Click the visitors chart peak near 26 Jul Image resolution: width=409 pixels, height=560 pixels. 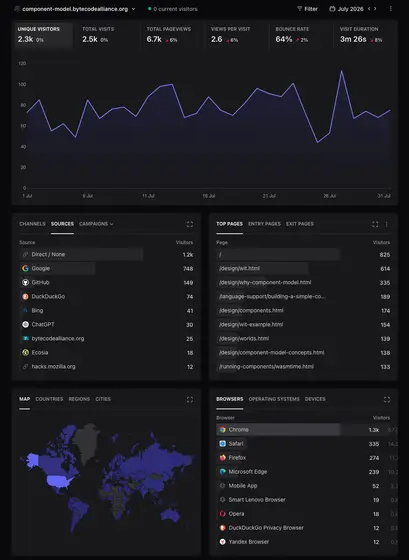pyautogui.click(x=341, y=71)
